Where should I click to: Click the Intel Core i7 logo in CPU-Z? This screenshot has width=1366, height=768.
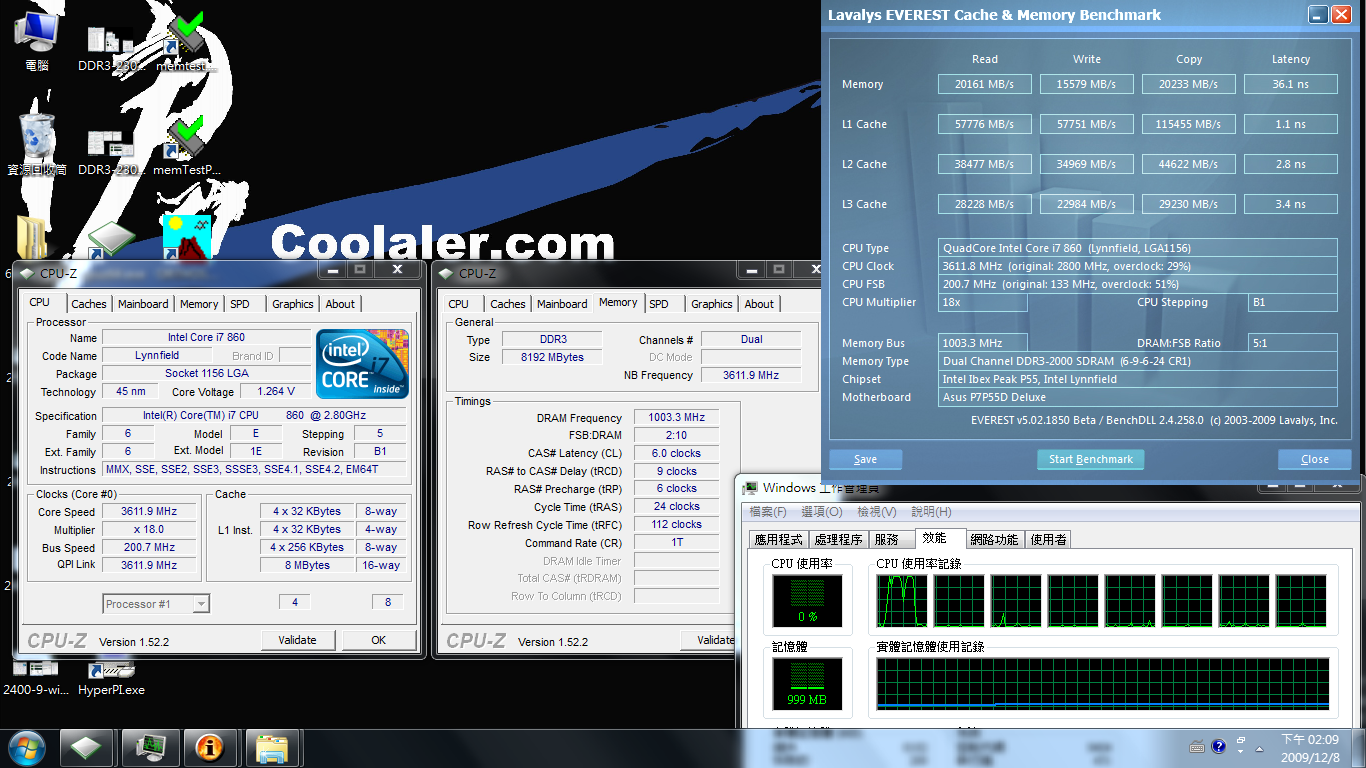point(362,364)
